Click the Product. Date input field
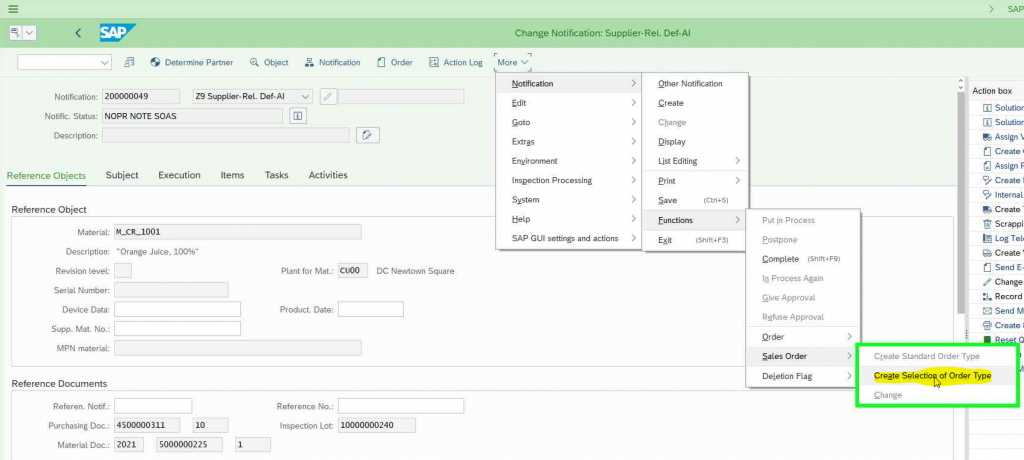1024x460 pixels. 370,309
